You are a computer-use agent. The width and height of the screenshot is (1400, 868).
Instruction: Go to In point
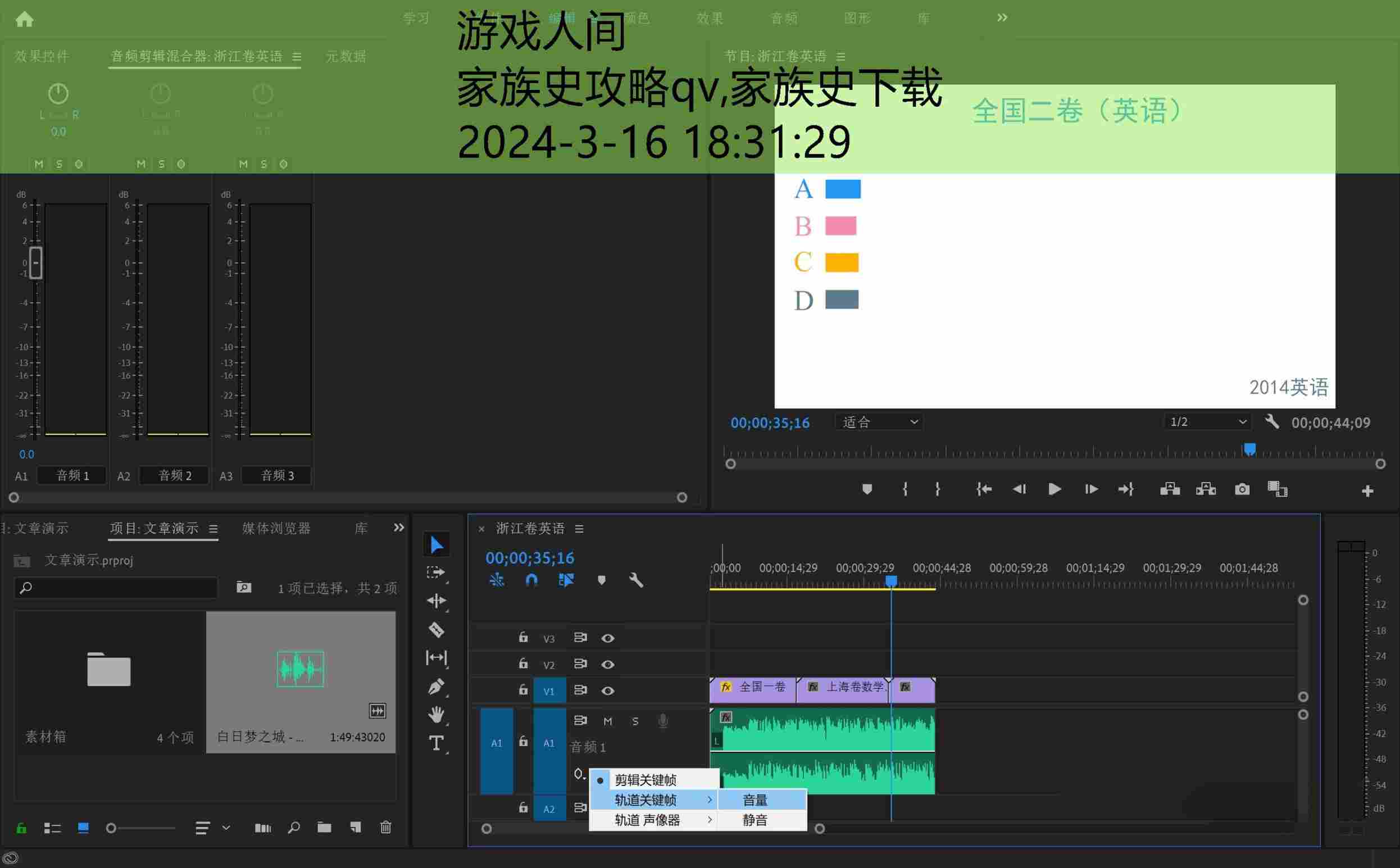[984, 489]
